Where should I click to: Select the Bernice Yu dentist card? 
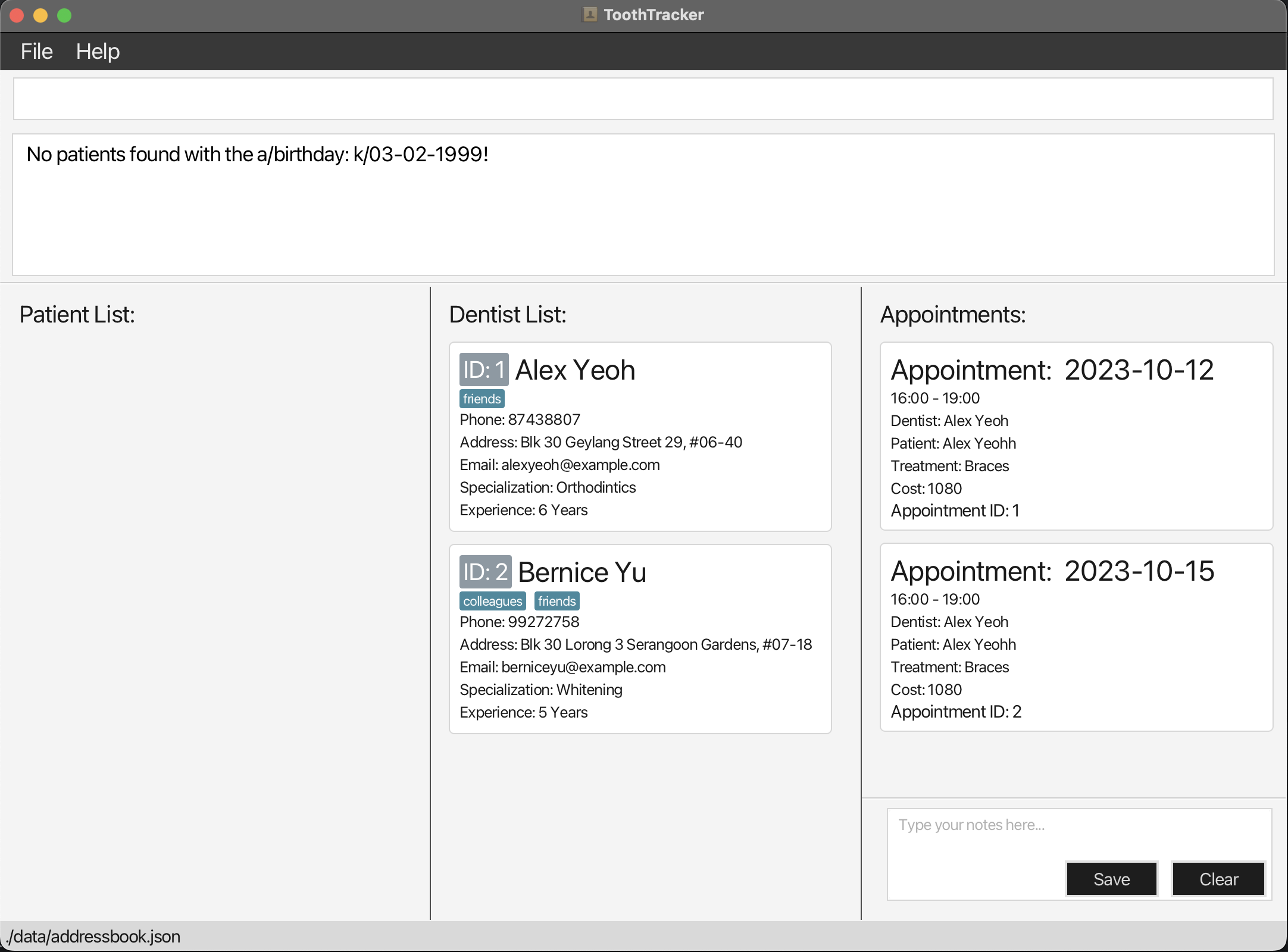640,638
